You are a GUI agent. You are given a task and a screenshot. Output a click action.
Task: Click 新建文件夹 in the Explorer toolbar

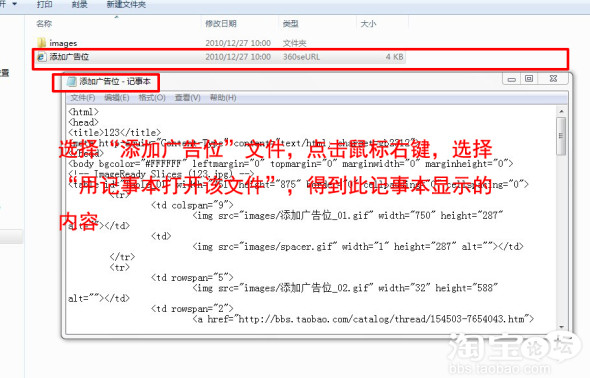point(126,5)
